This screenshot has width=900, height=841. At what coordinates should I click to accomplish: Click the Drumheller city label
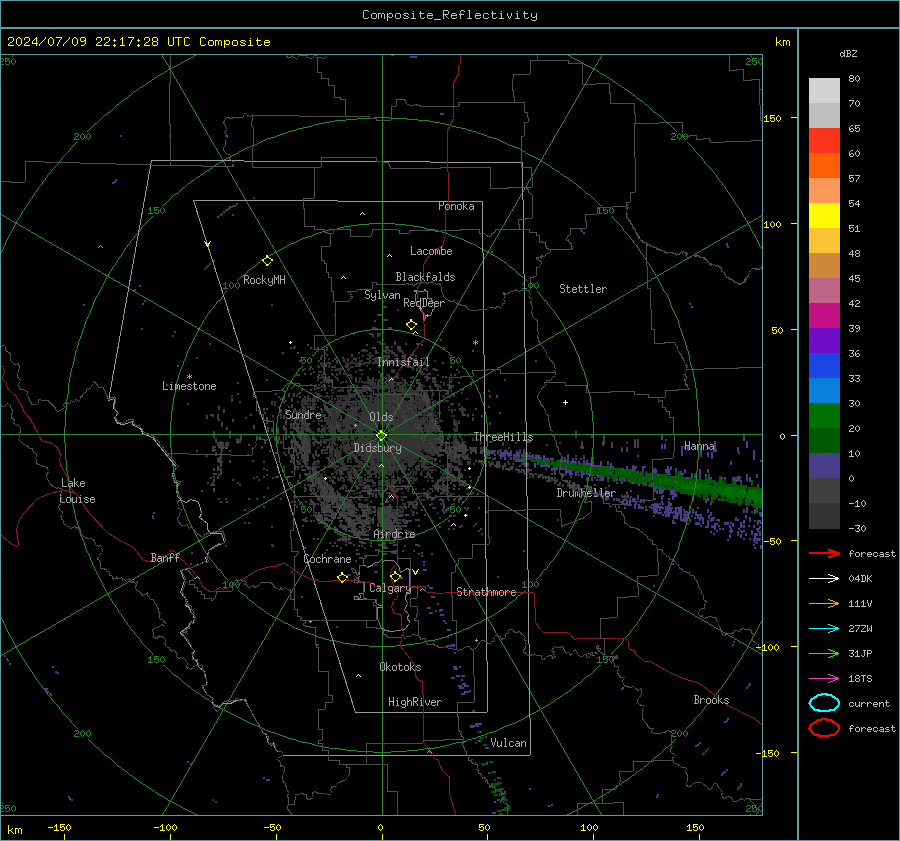585,493
